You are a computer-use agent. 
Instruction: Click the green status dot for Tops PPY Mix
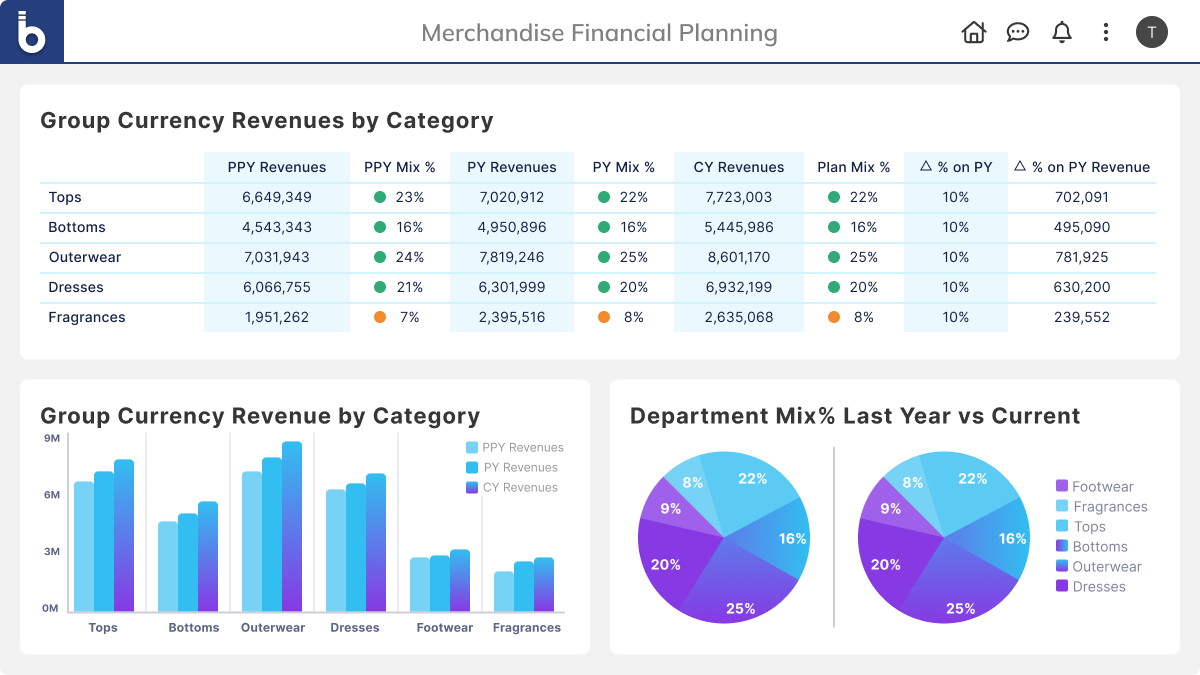[380, 197]
